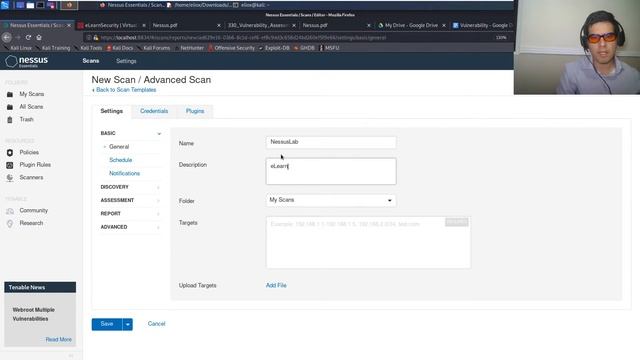
Task: Switch to the elliot@kali terminal taskbar entry
Action: [251, 5]
